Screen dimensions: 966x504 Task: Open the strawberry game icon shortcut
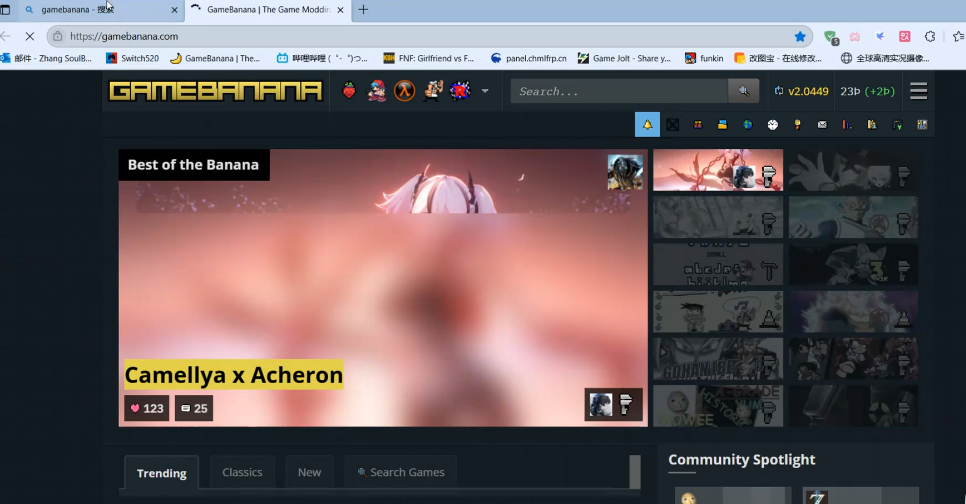(349, 91)
